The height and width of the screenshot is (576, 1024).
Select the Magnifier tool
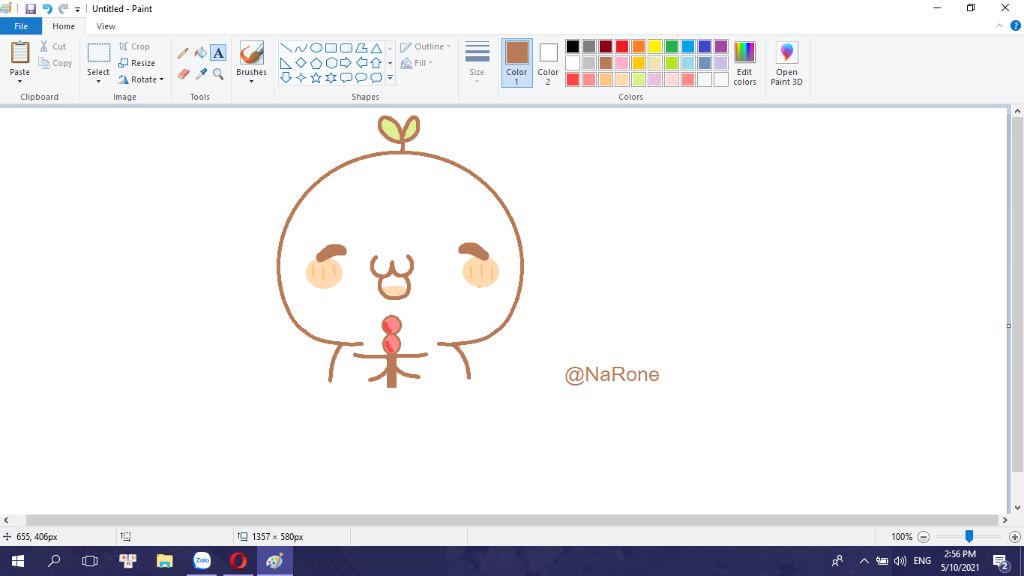tap(218, 74)
